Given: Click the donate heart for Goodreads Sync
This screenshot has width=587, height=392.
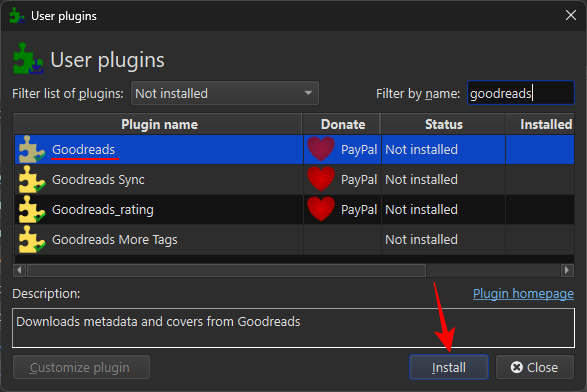Looking at the screenshot, I should point(321,179).
